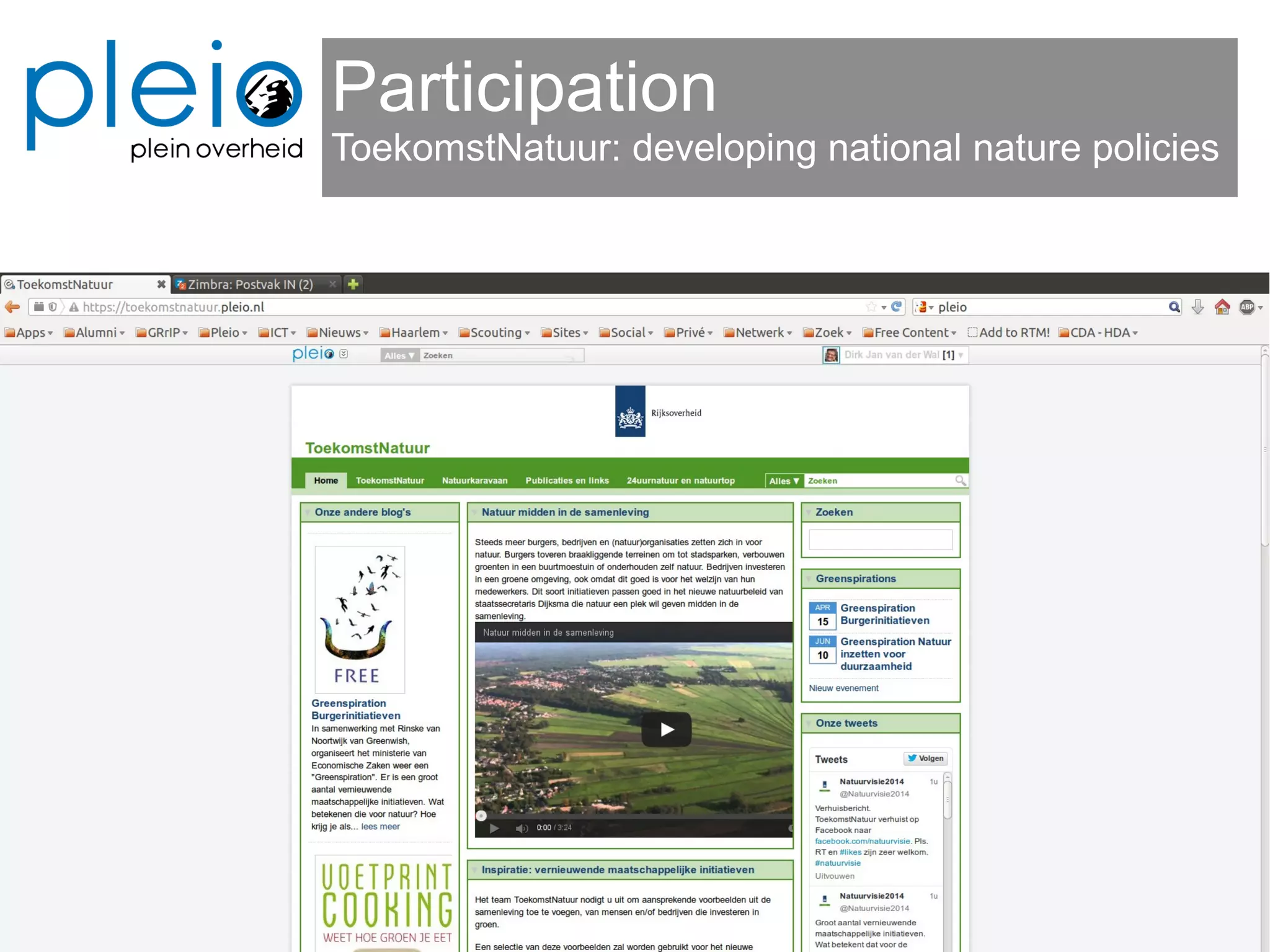Open the Scouting bookmark folder
Screen dimensions: 1270x952
494,332
